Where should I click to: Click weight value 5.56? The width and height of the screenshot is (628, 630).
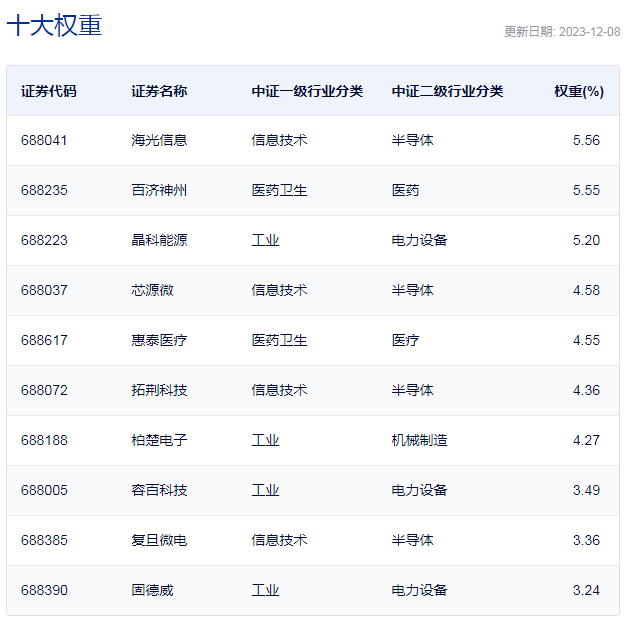click(x=586, y=140)
